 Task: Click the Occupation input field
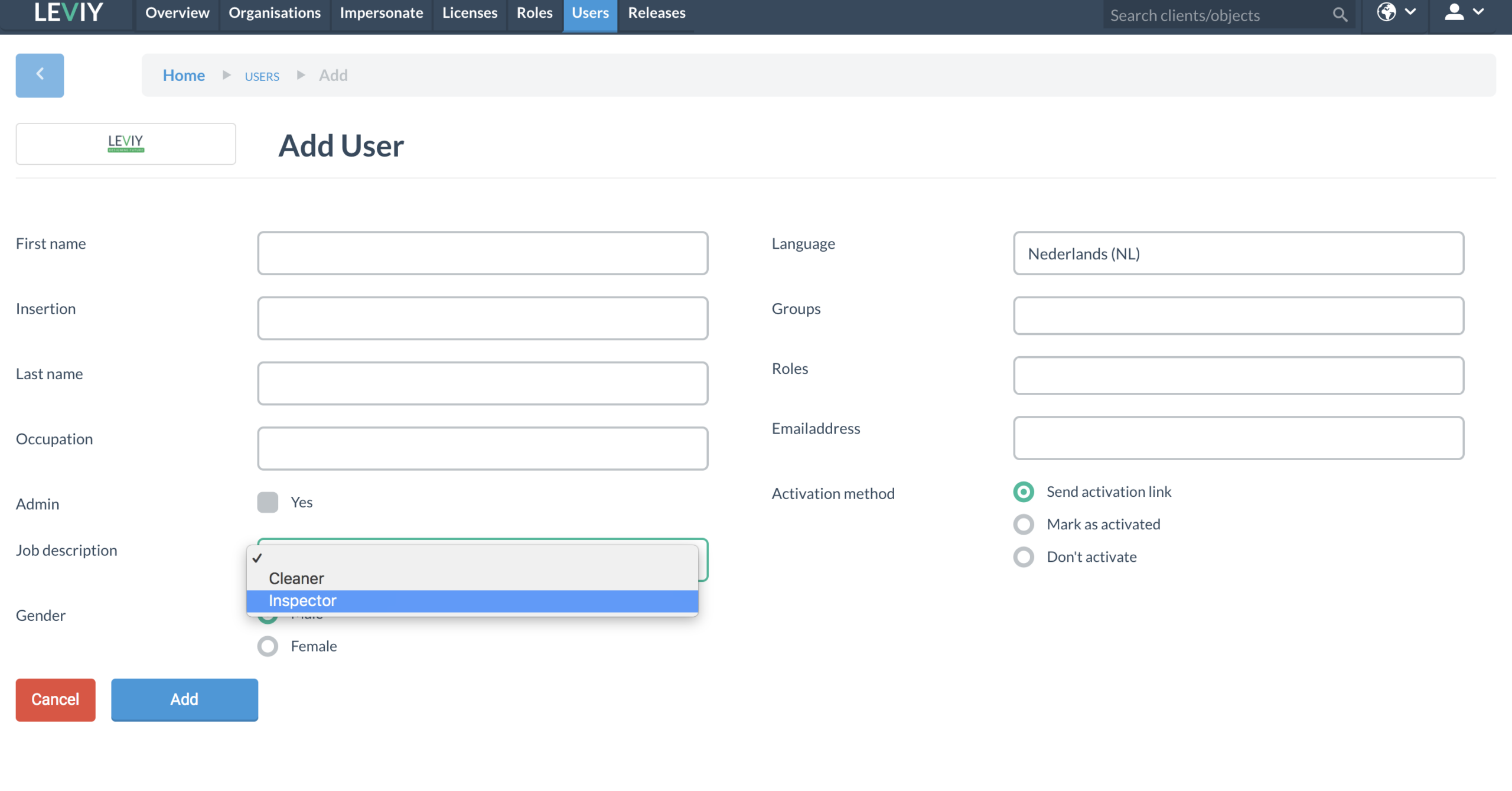coord(483,448)
